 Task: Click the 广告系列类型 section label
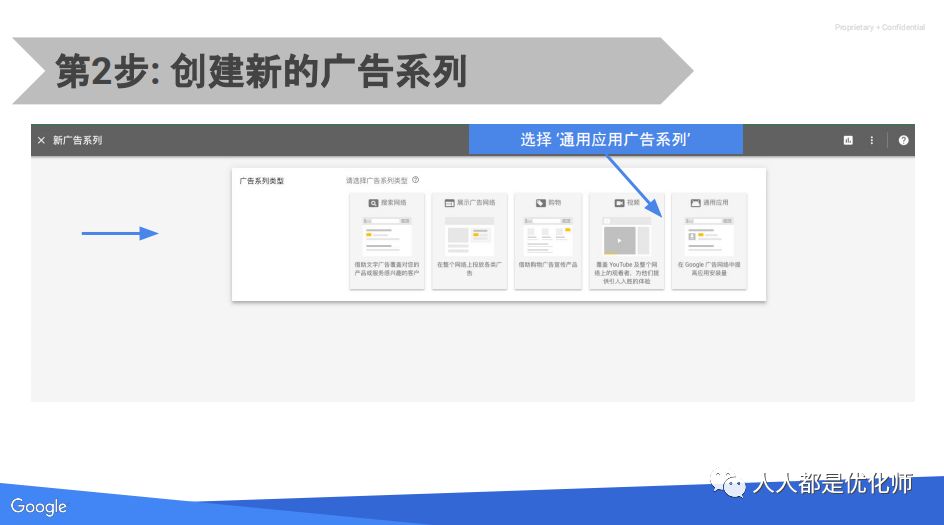coord(261,181)
